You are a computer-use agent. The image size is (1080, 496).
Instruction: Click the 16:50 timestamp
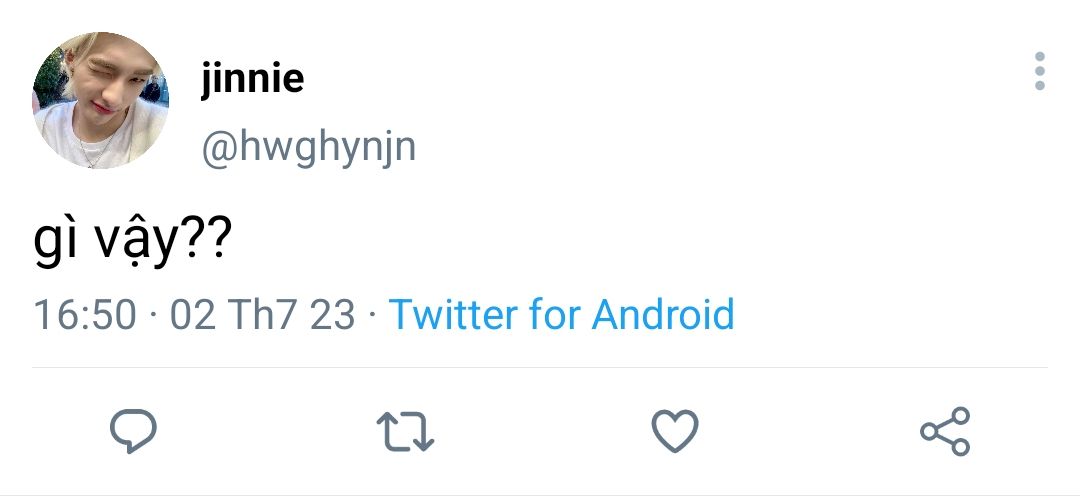[85, 315]
